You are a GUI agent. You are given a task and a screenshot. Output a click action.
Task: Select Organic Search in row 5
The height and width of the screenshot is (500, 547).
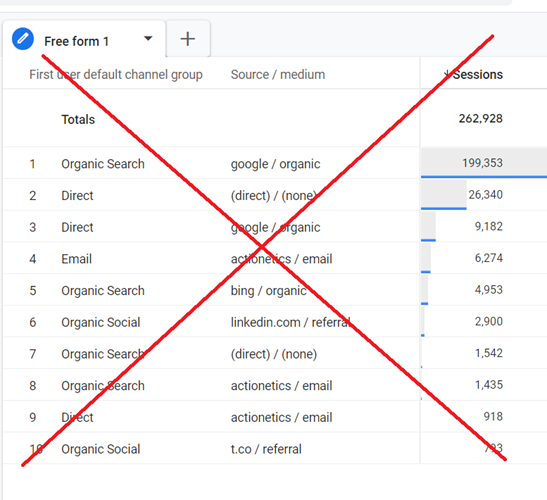point(103,291)
